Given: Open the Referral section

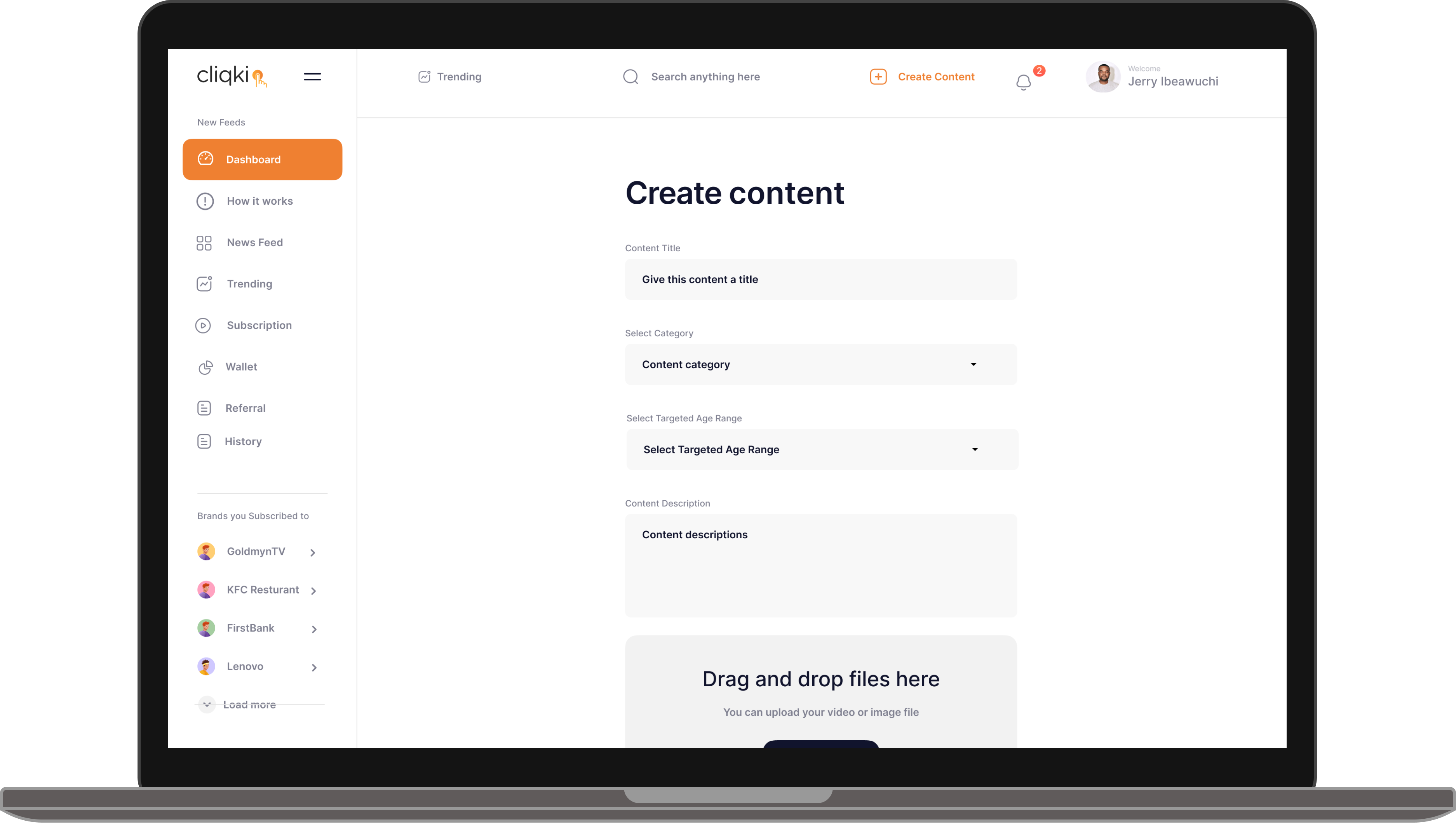Looking at the screenshot, I should point(245,408).
